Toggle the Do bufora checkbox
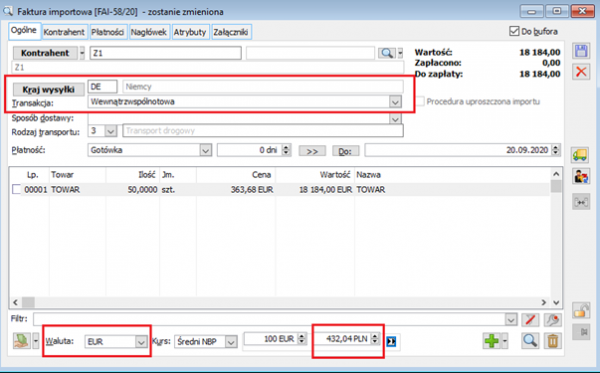This screenshot has height=373, width=600. [x=514, y=31]
